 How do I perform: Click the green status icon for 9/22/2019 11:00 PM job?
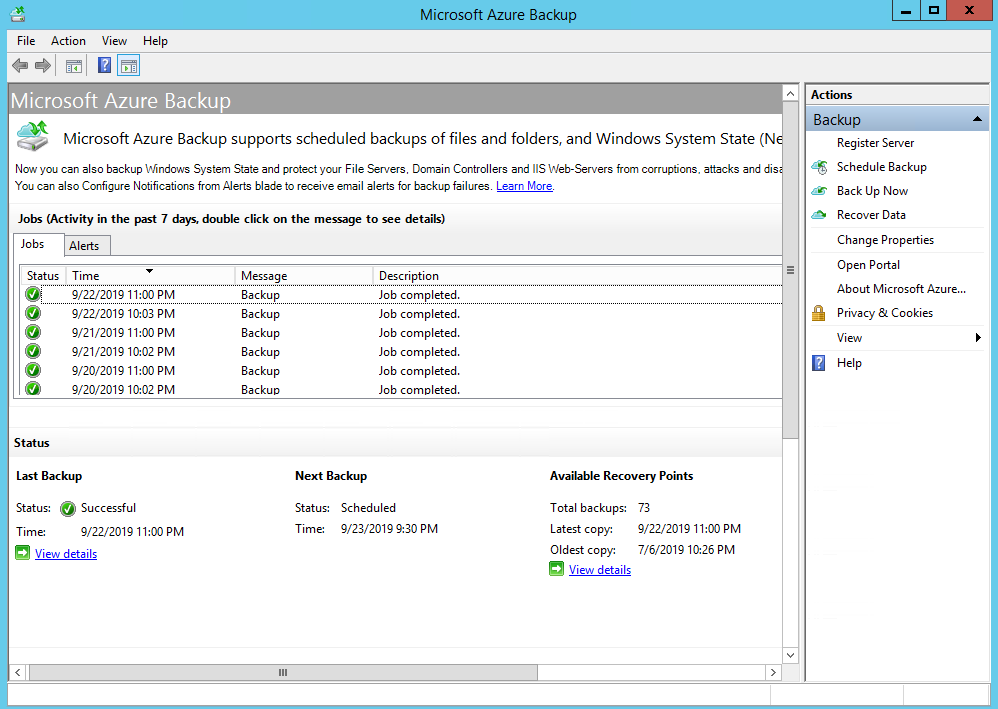point(32,294)
